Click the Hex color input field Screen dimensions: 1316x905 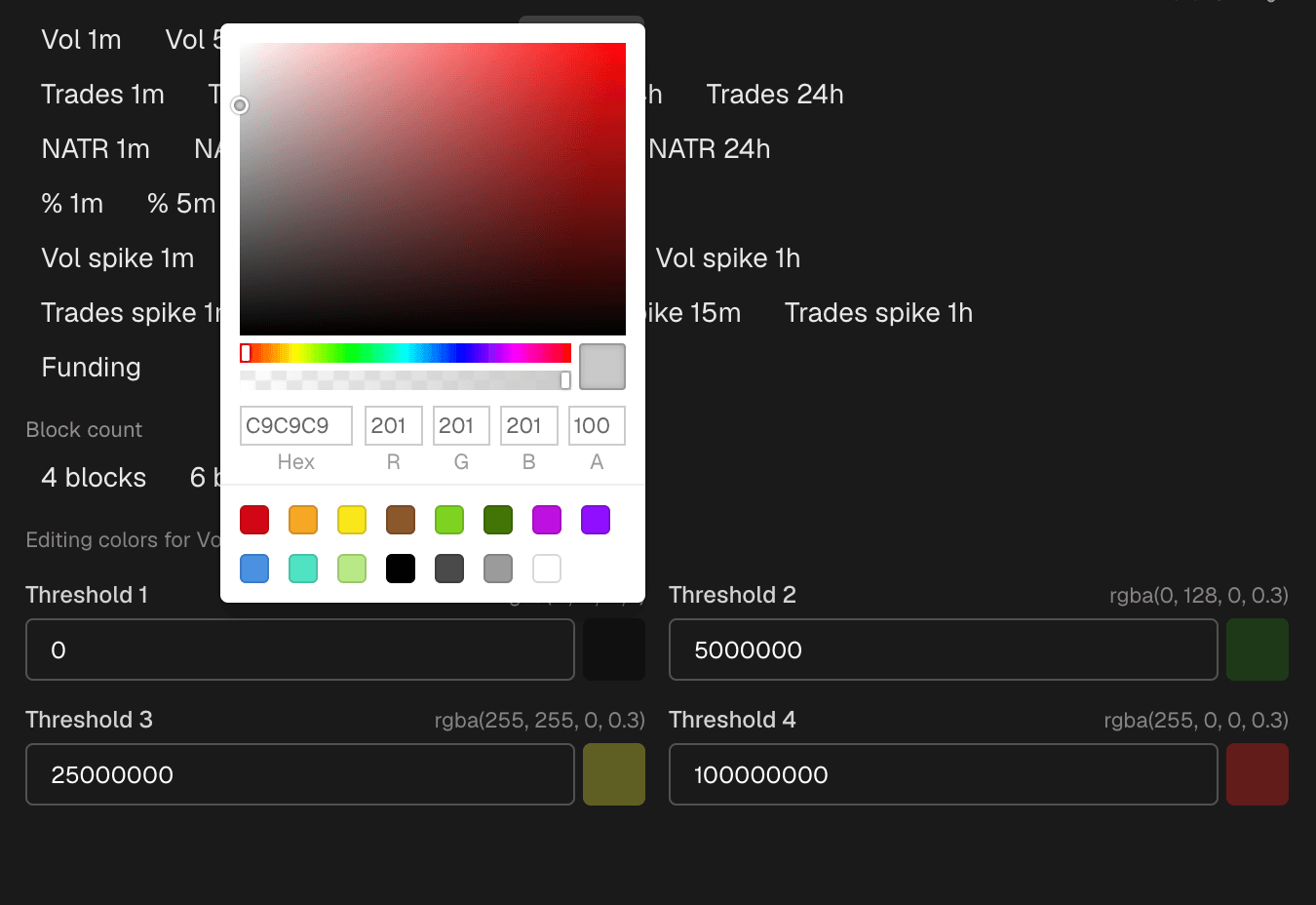(296, 425)
